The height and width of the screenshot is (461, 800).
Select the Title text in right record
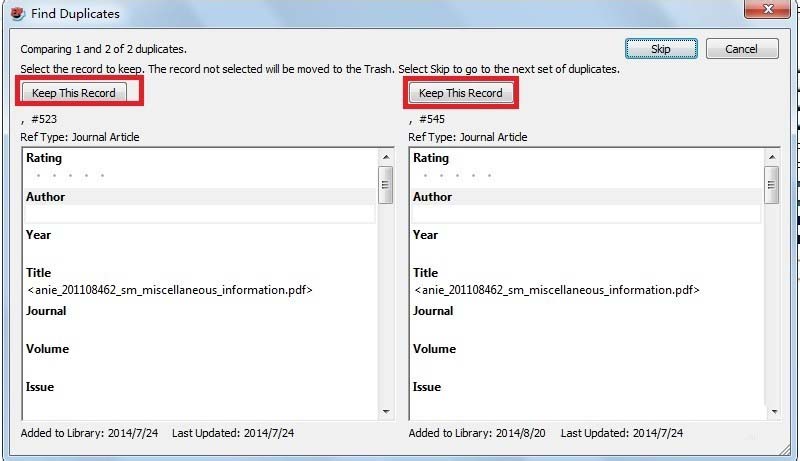(x=557, y=290)
